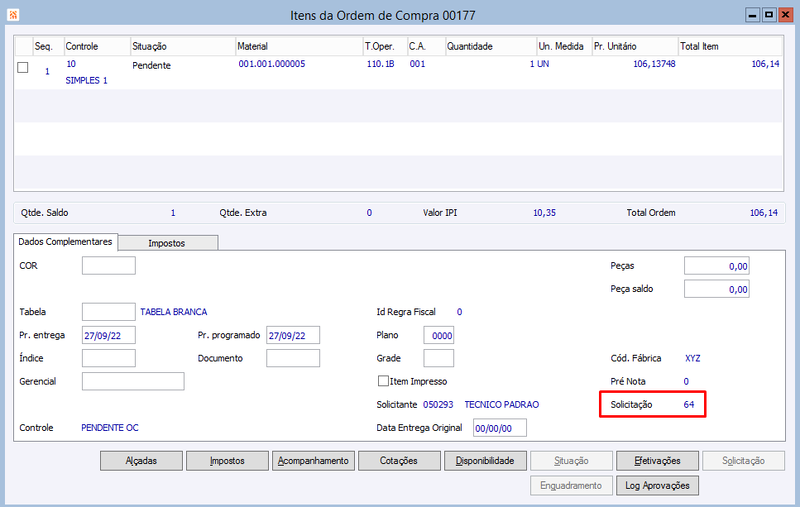This screenshot has width=800, height=507.
Task: Click the Total Ordem value 106,14
Action: [764, 213]
